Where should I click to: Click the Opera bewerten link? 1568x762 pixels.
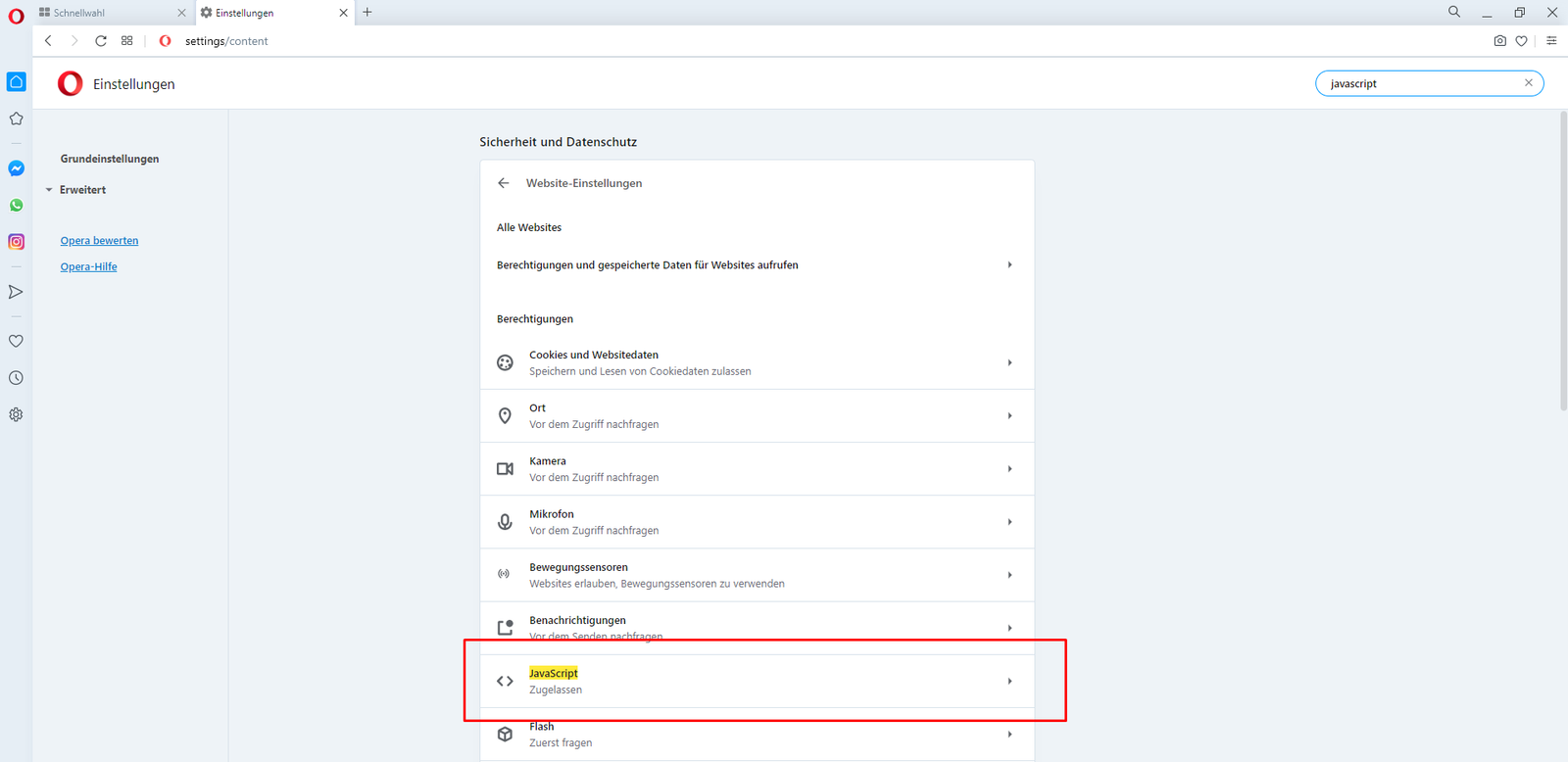[99, 241]
